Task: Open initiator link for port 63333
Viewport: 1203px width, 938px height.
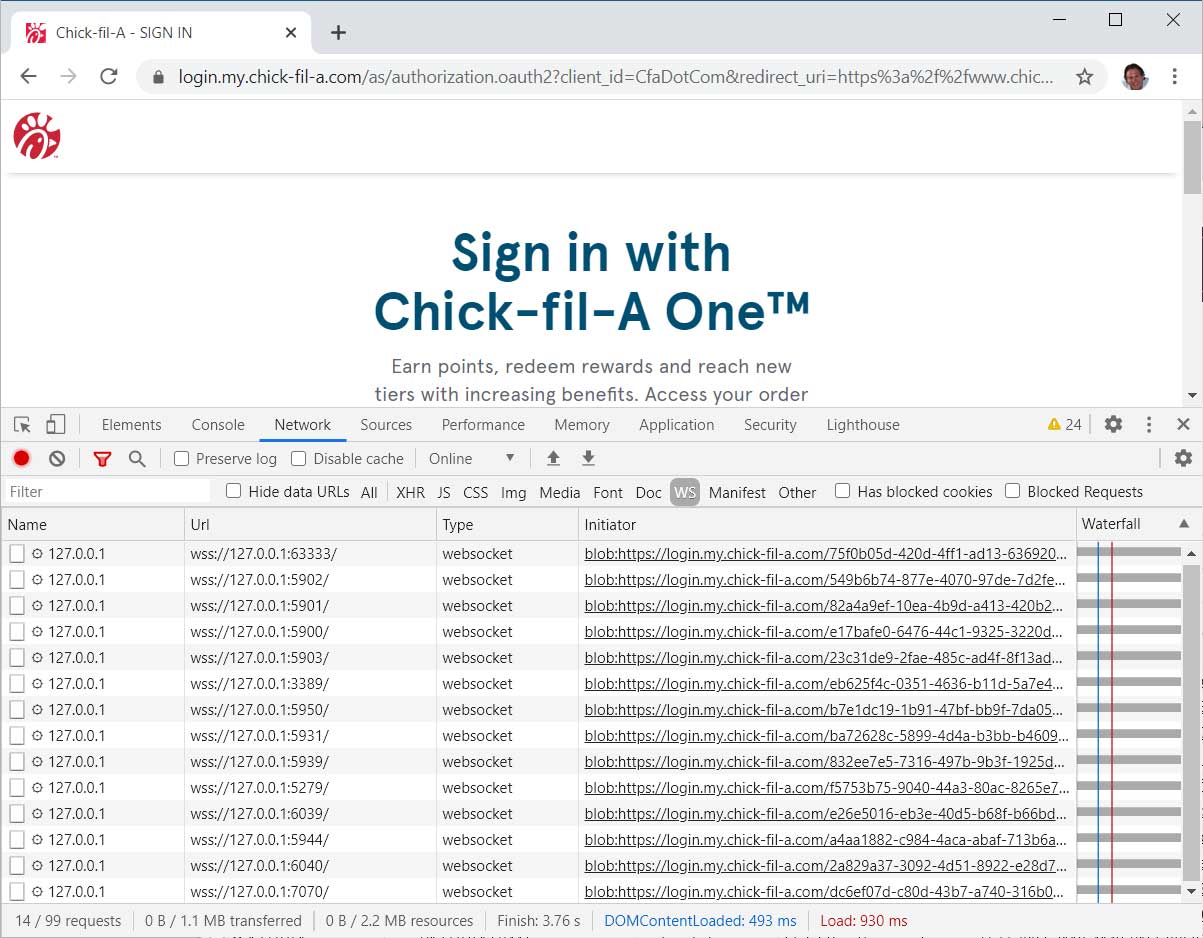Action: click(x=825, y=553)
